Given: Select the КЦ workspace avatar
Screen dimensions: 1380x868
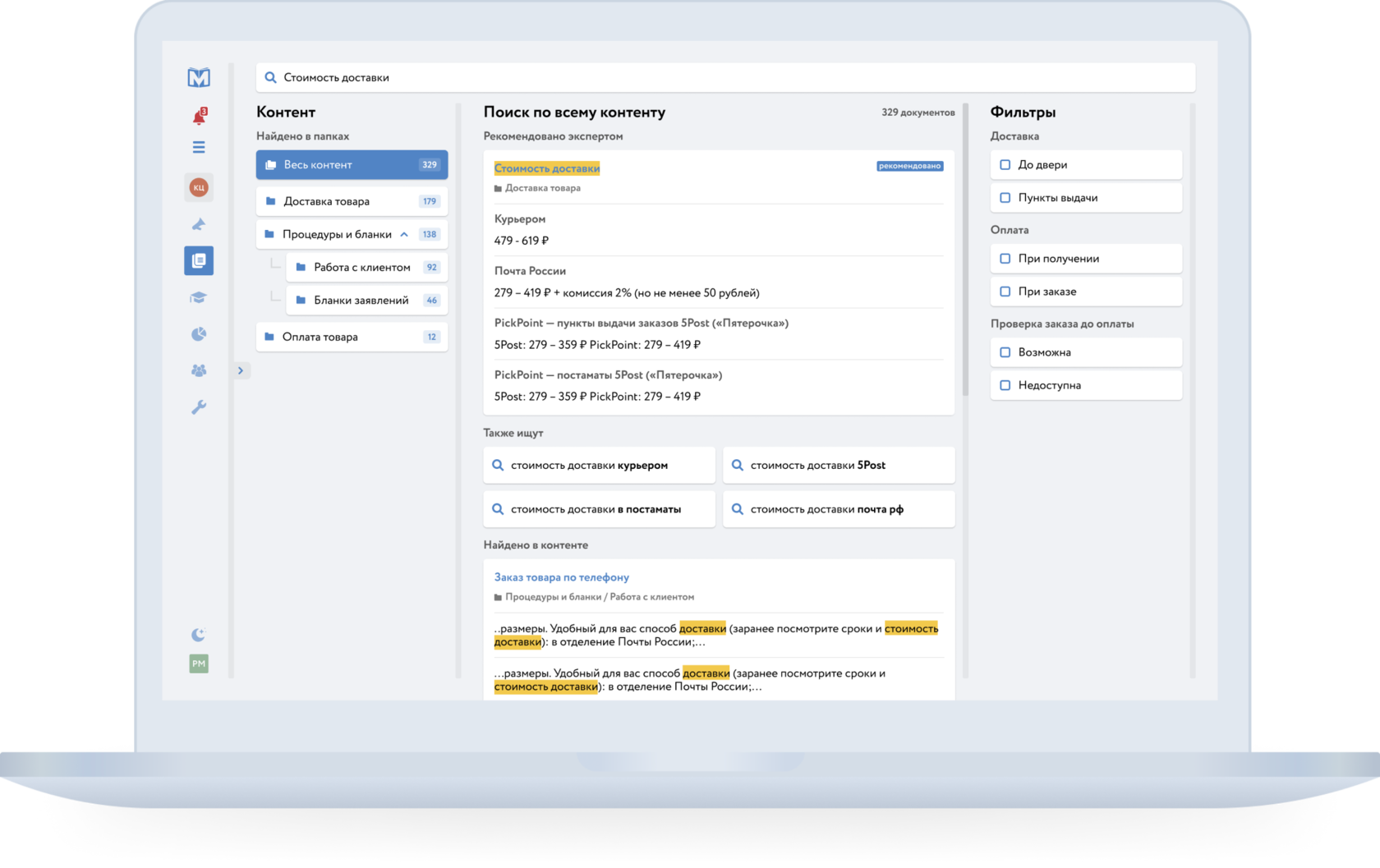Looking at the screenshot, I should tap(199, 186).
